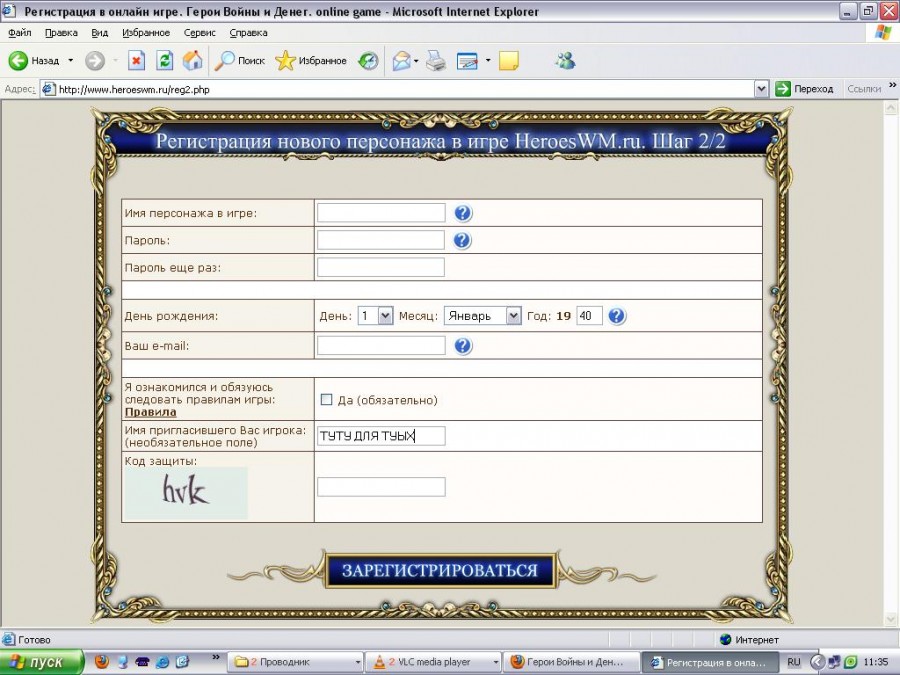Viewport: 900px width, 675px height.
Task: Open the Back button history dropdown arrow
Action: click(x=71, y=60)
